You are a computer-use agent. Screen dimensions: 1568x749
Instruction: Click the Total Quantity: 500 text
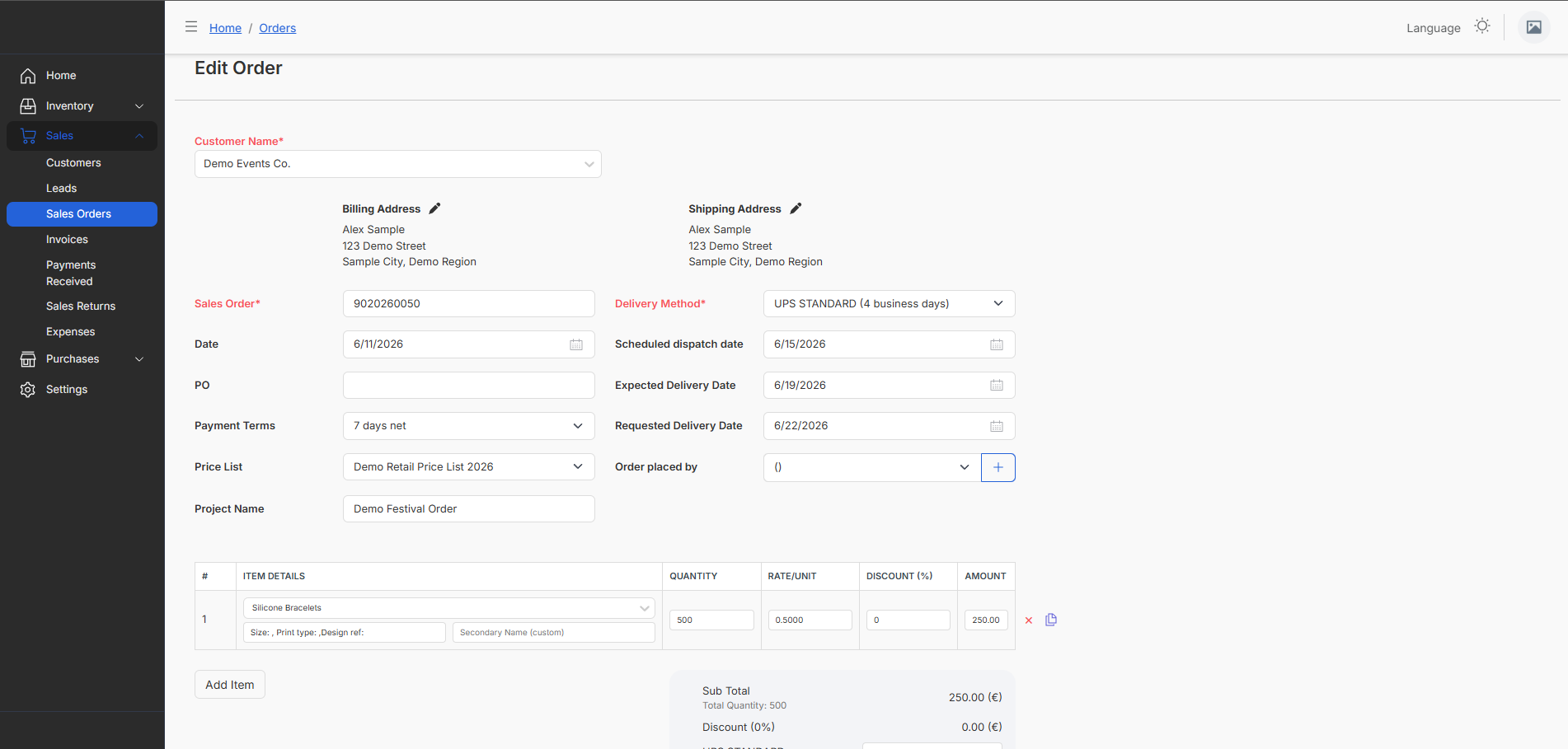pyautogui.click(x=744, y=706)
